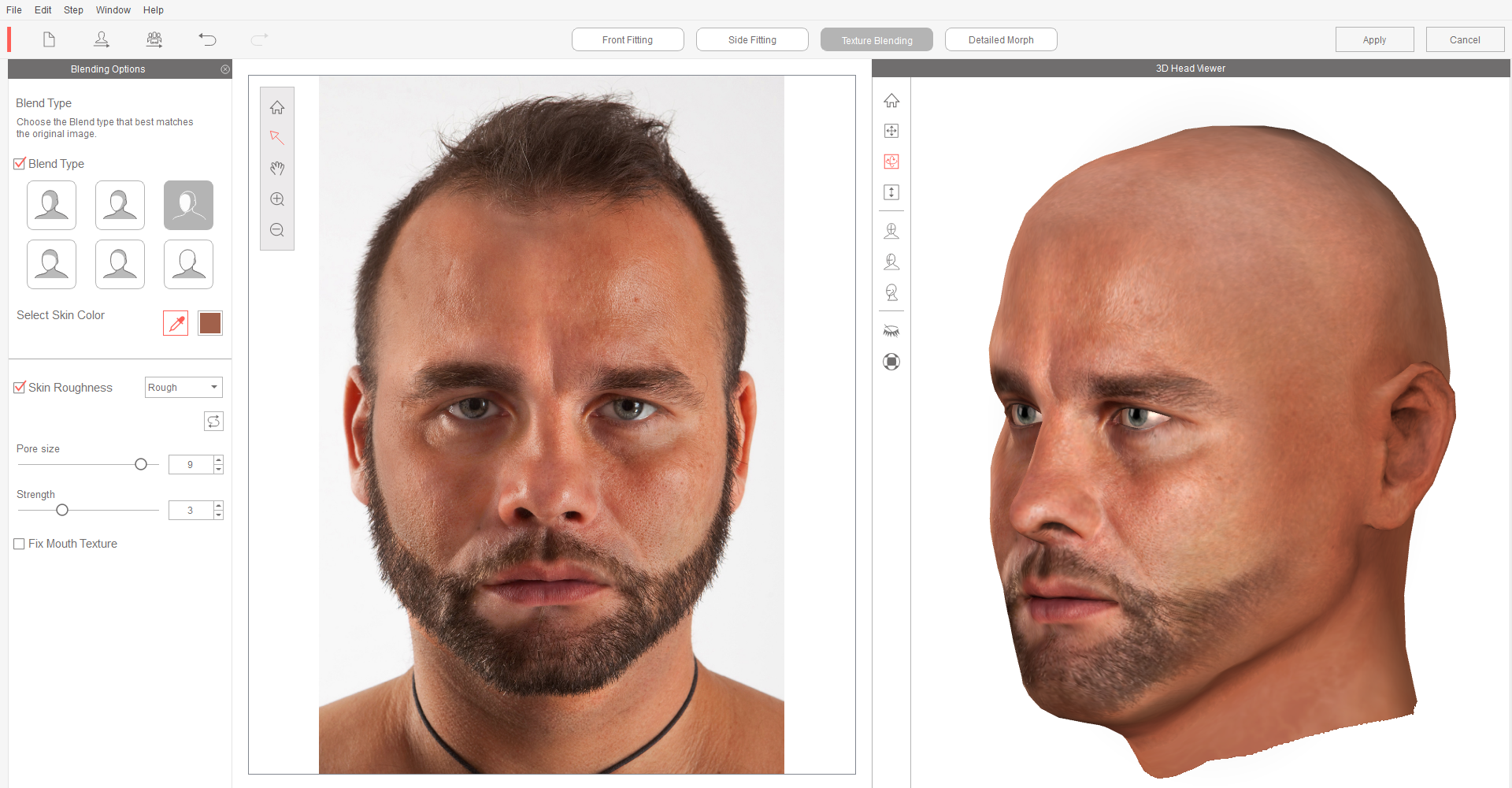Choose the first blend type in the top row
The width and height of the screenshot is (1512, 788).
point(51,206)
